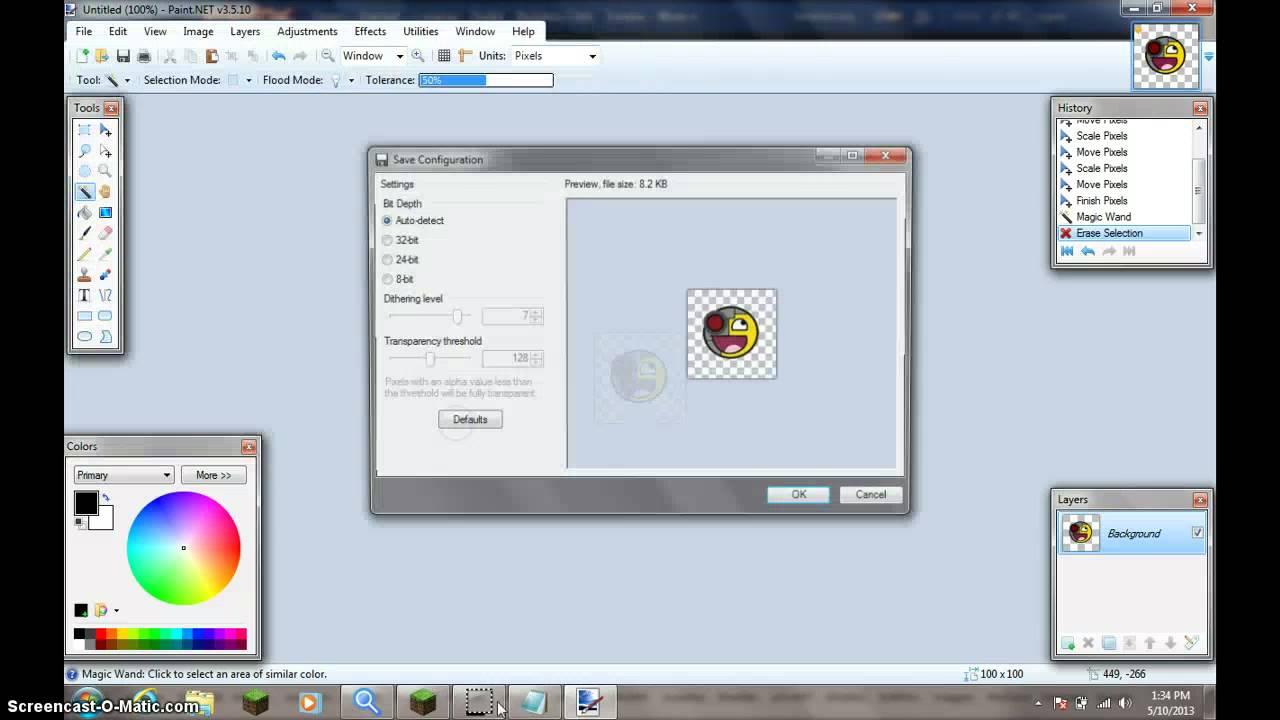Open the File menu
Image resolution: width=1280 pixels, height=720 pixels.
(84, 31)
